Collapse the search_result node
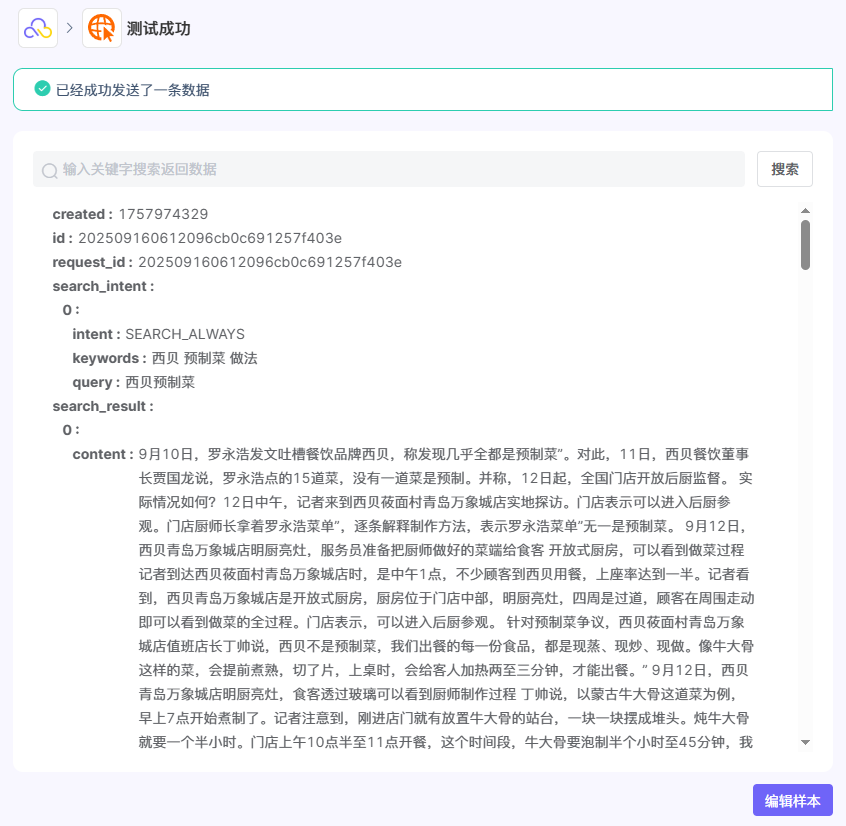The width and height of the screenshot is (846, 826). [x=103, y=406]
